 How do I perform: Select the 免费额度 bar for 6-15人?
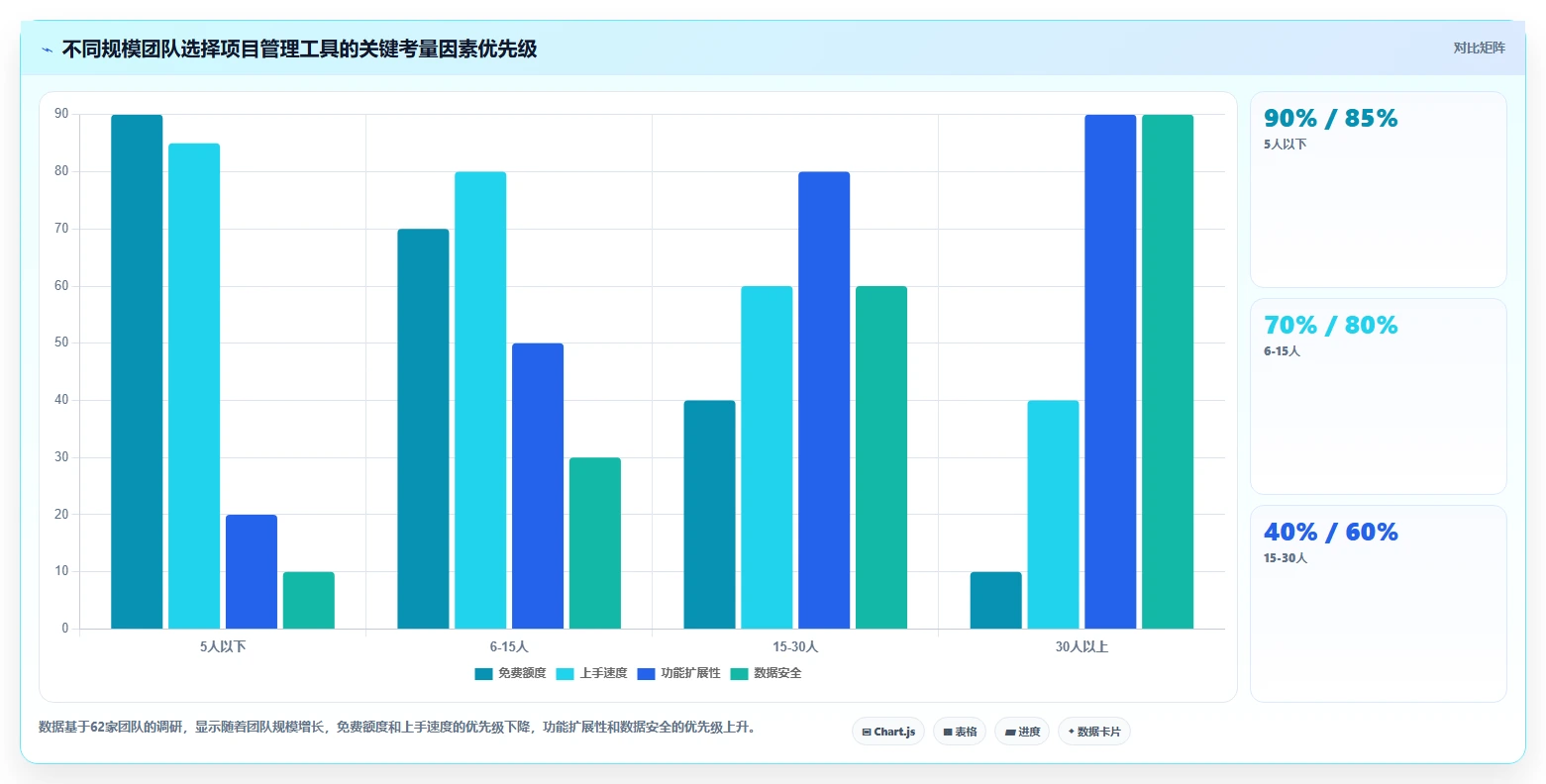423,429
